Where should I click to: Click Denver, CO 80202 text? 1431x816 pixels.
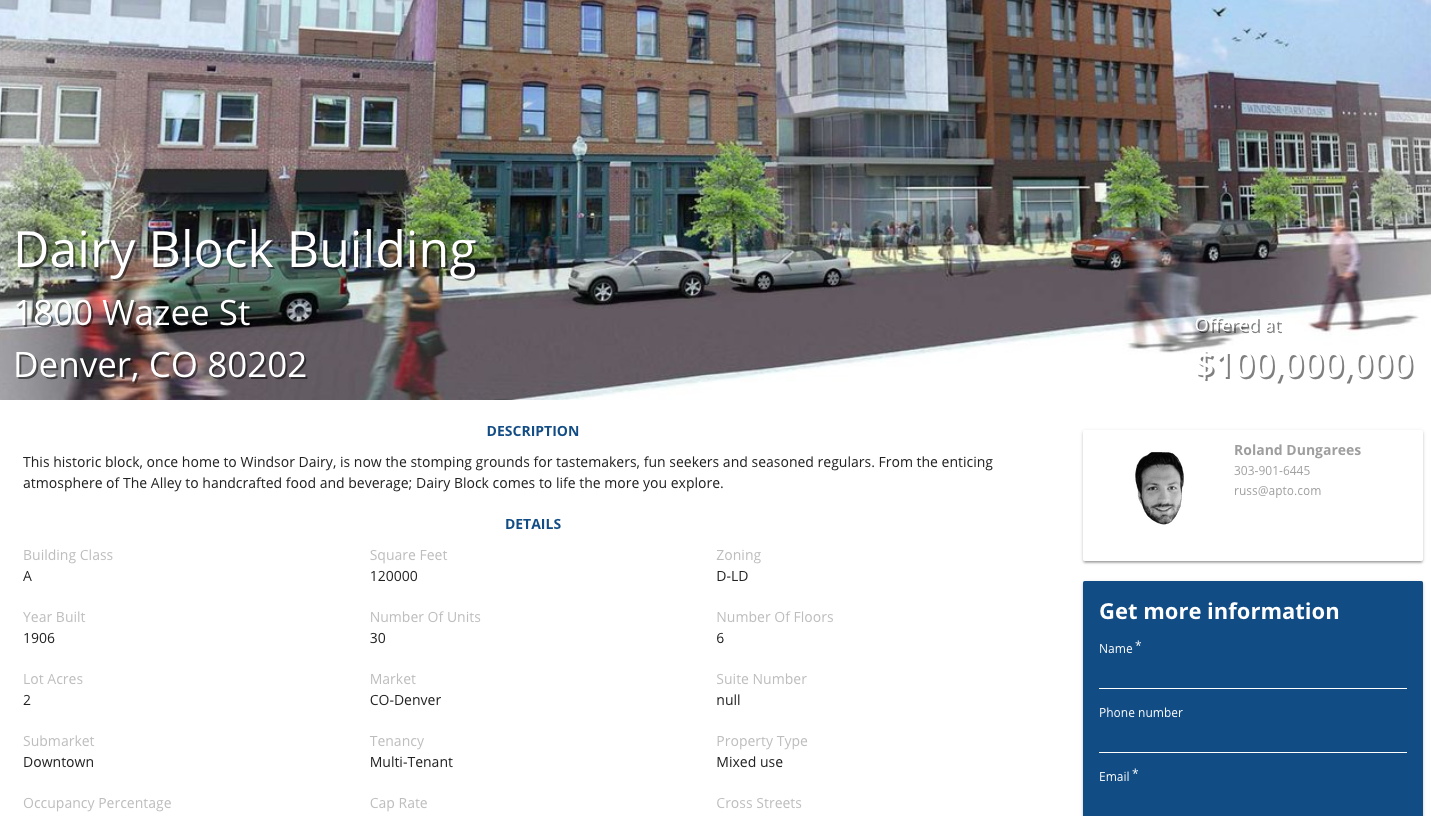160,364
